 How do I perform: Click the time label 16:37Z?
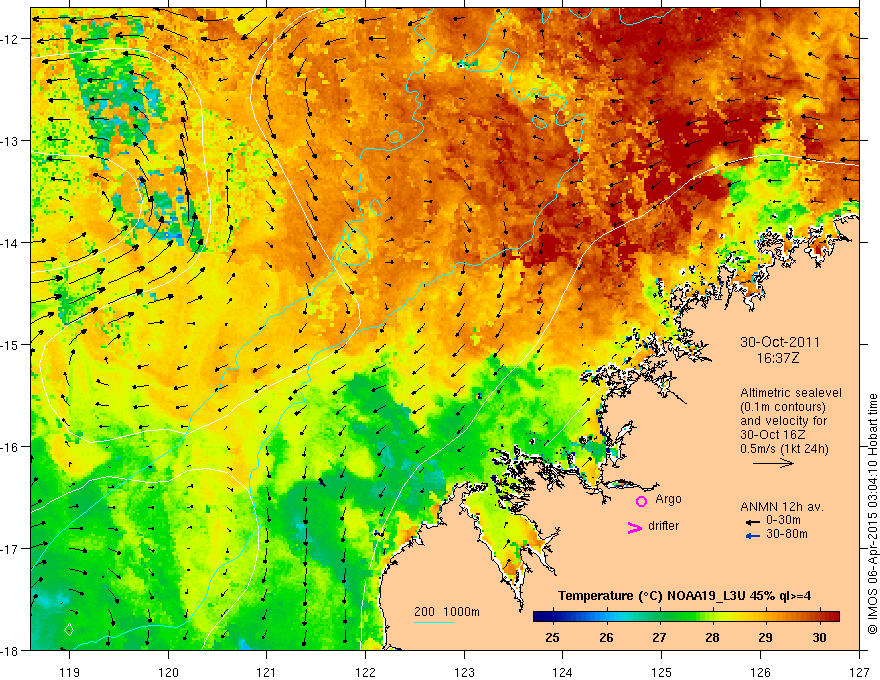[777, 358]
